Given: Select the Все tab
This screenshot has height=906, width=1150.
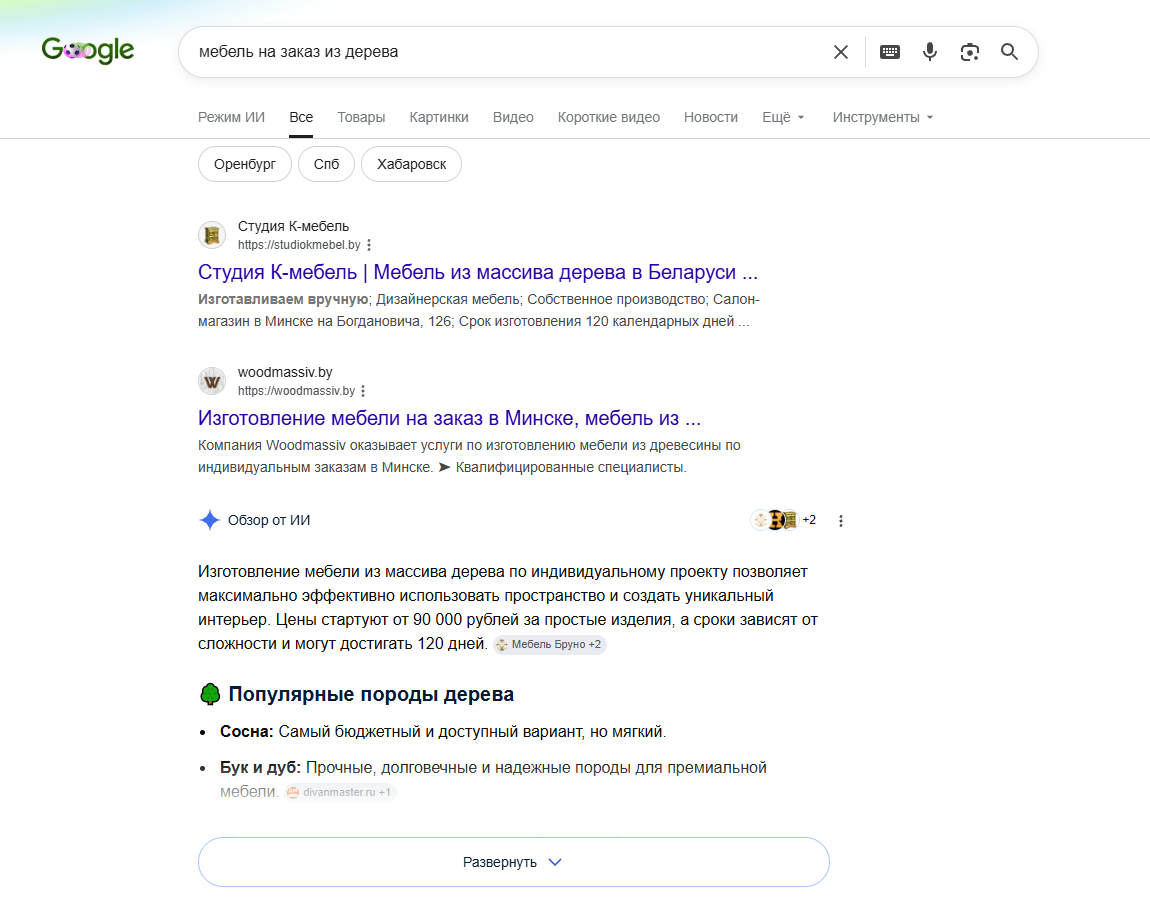Looking at the screenshot, I should (x=301, y=117).
